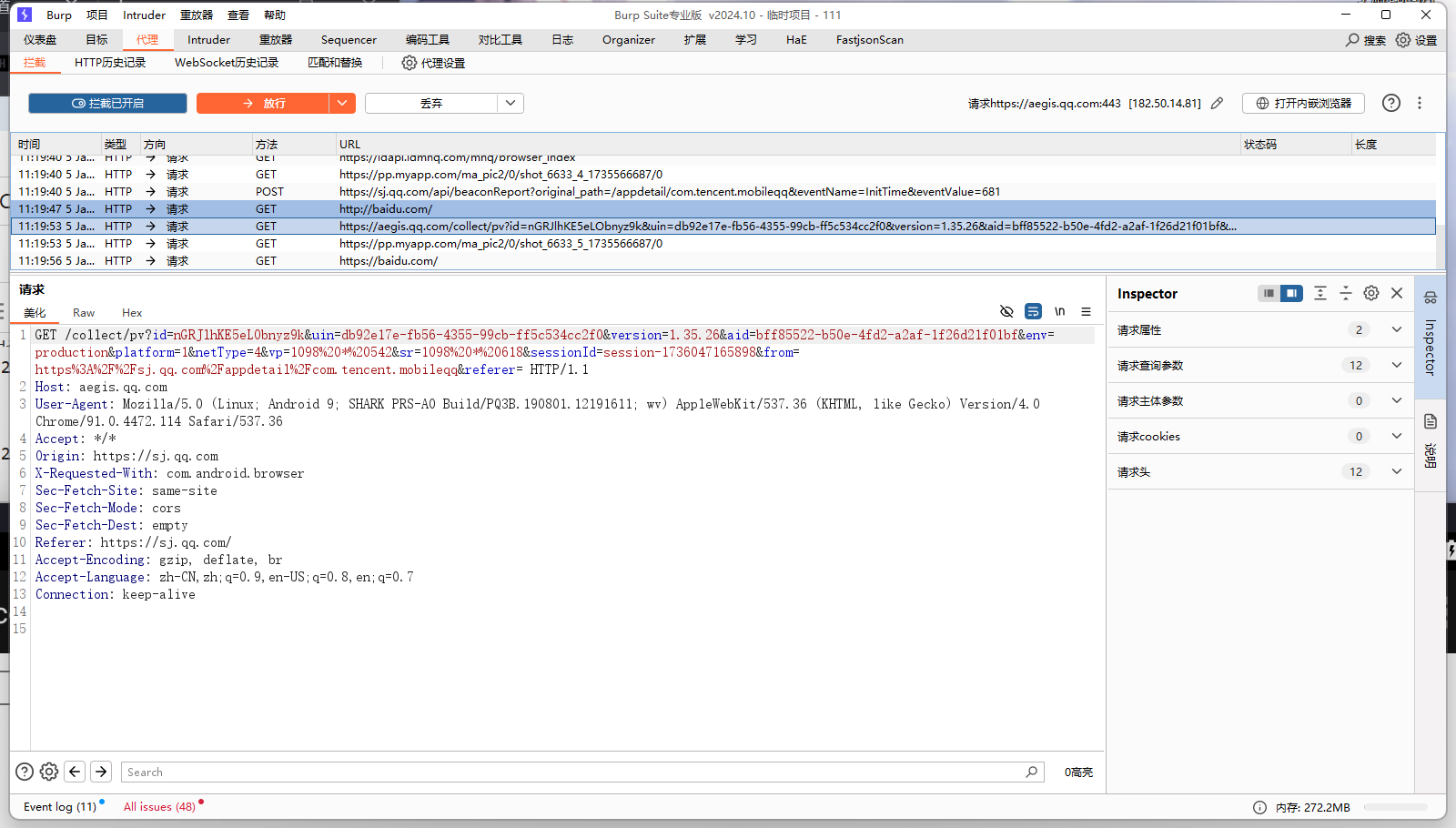This screenshot has height=828, width=1456.
Task: Click the Inspector side tab
Action: click(x=1431, y=336)
